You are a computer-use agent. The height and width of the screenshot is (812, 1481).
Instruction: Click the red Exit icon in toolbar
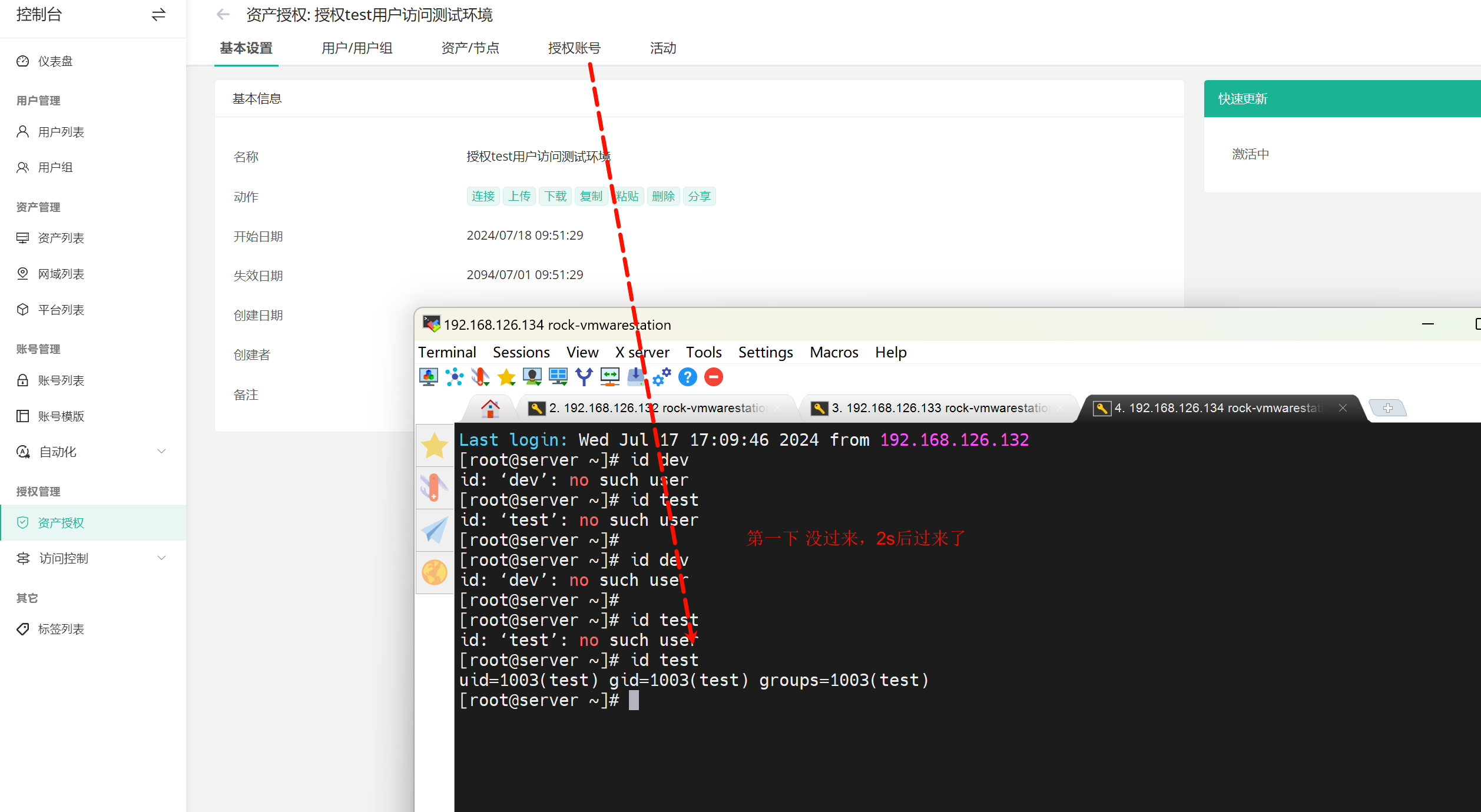[713, 377]
